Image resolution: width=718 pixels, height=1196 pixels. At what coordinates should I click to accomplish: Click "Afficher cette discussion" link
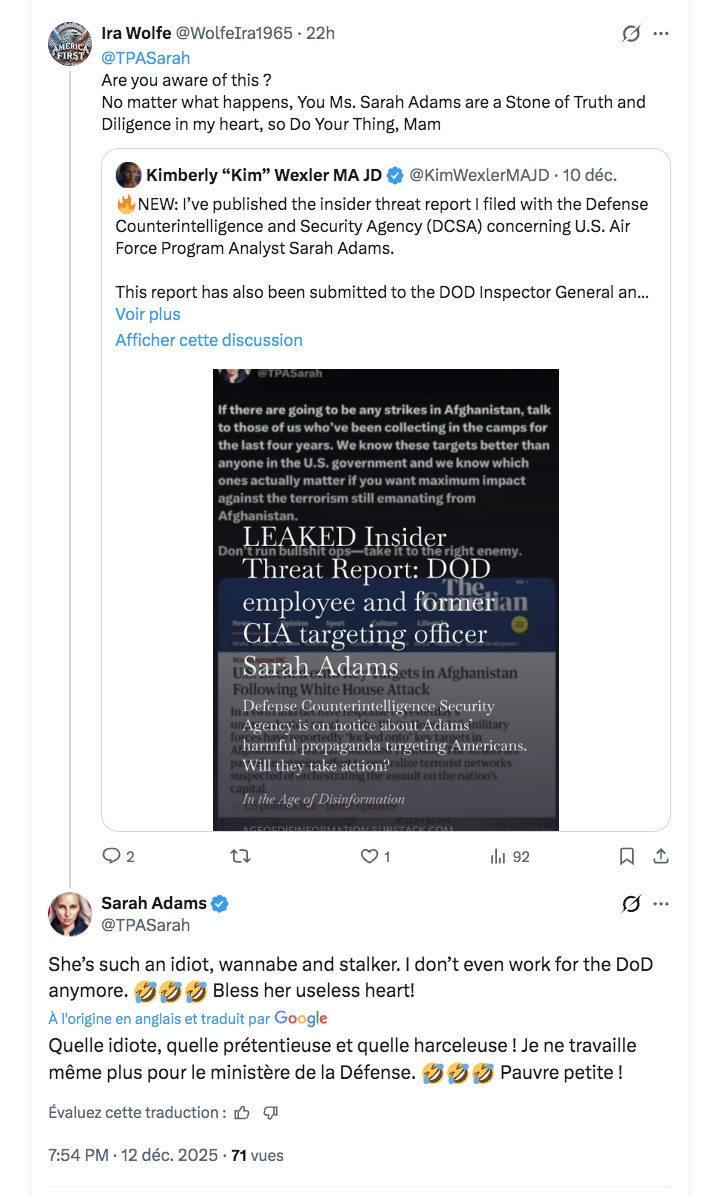pos(209,340)
